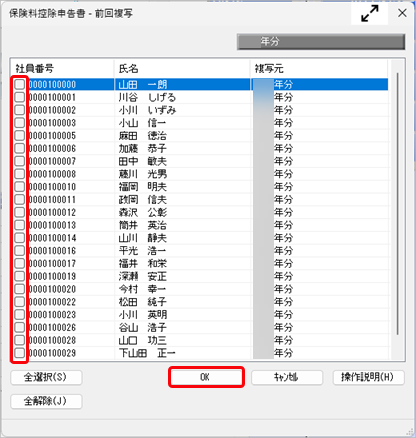This screenshot has height=438, width=416.
Task: Select name 麻田 徳治
Action: (143, 135)
